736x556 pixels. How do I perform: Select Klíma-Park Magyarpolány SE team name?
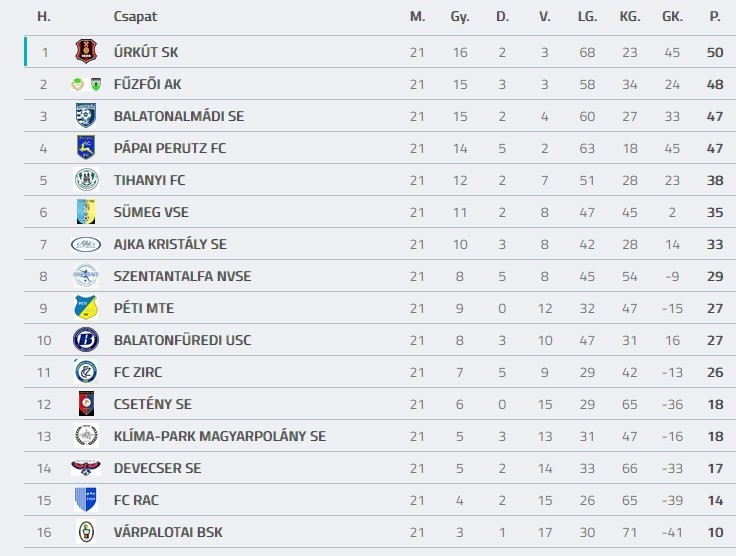pos(220,436)
